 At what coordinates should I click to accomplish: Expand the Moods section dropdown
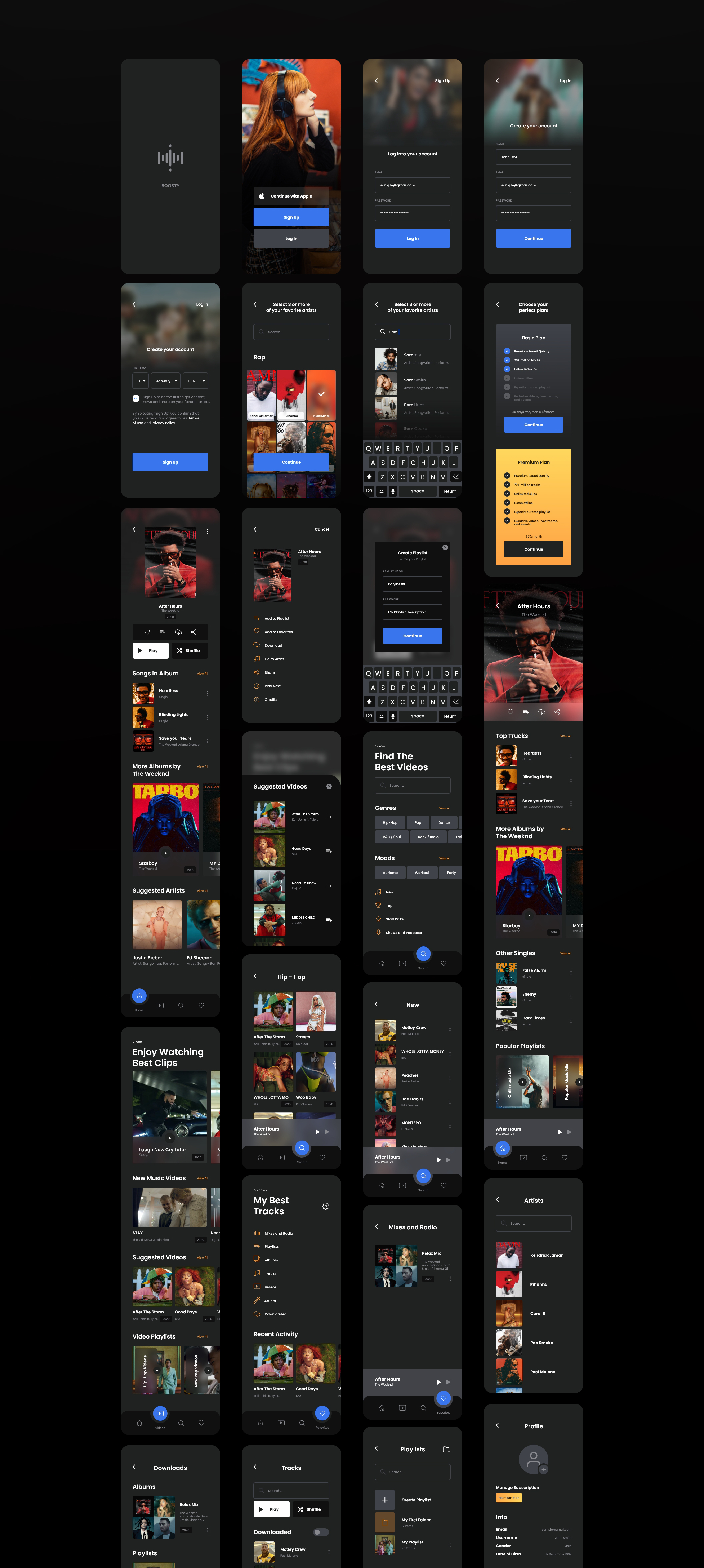(445, 858)
